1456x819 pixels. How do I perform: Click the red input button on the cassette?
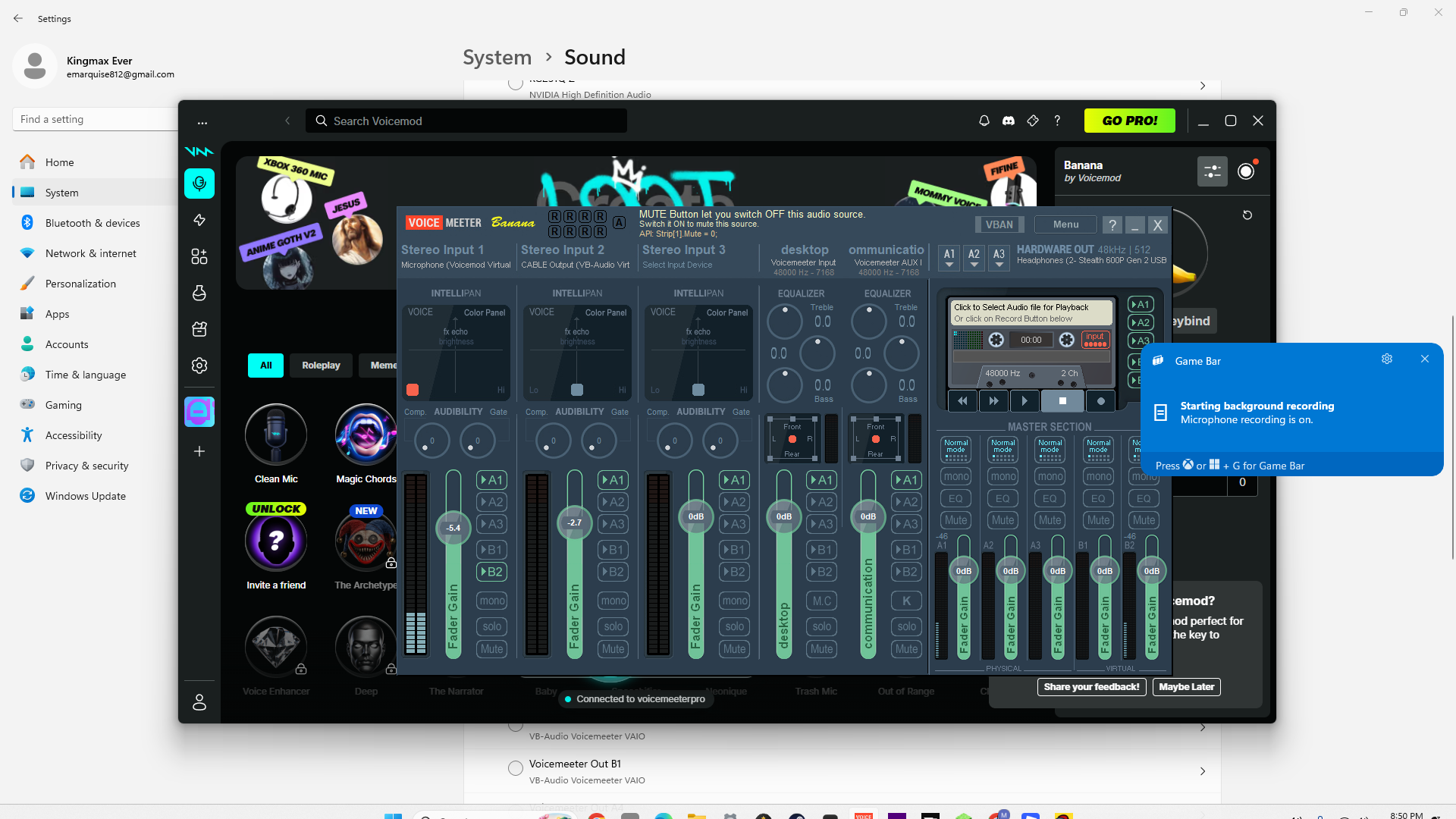1095,339
